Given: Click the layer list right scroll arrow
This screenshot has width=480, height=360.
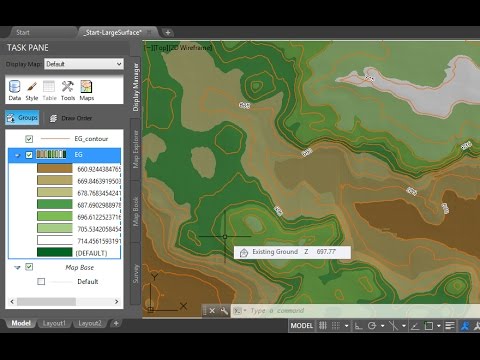Looking at the screenshot, I should pos(117,302).
